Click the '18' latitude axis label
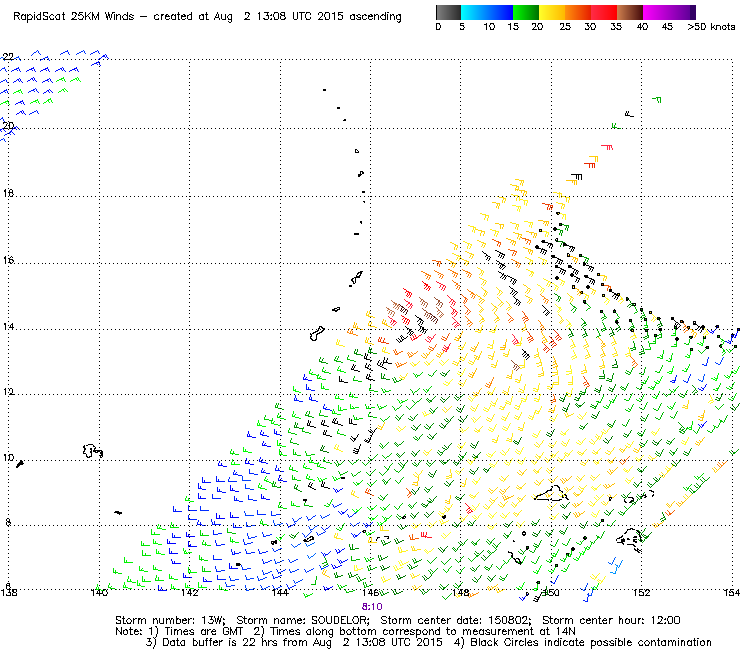This screenshot has height=650, width=740. click(8, 194)
